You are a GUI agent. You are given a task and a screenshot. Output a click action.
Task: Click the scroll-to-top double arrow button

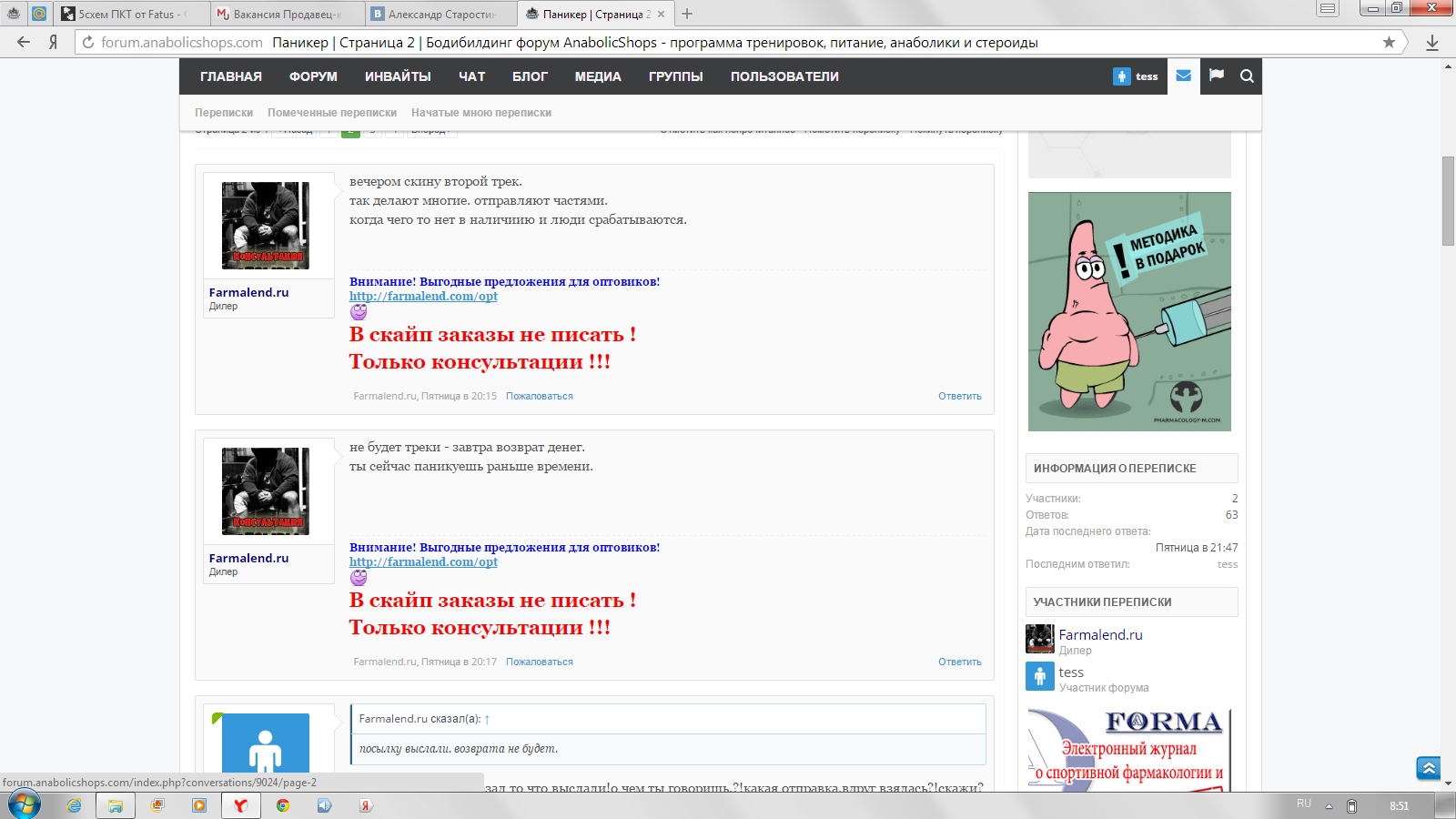click(1428, 768)
